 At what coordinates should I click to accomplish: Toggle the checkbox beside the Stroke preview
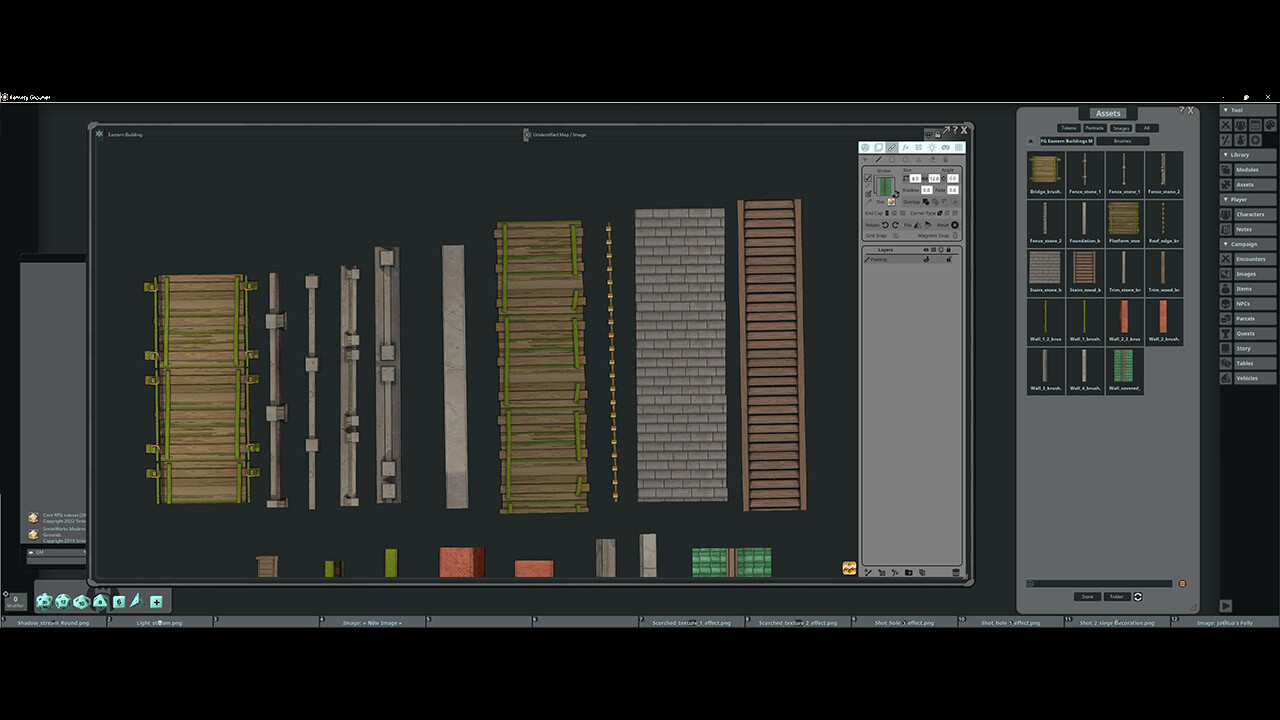tap(867, 177)
